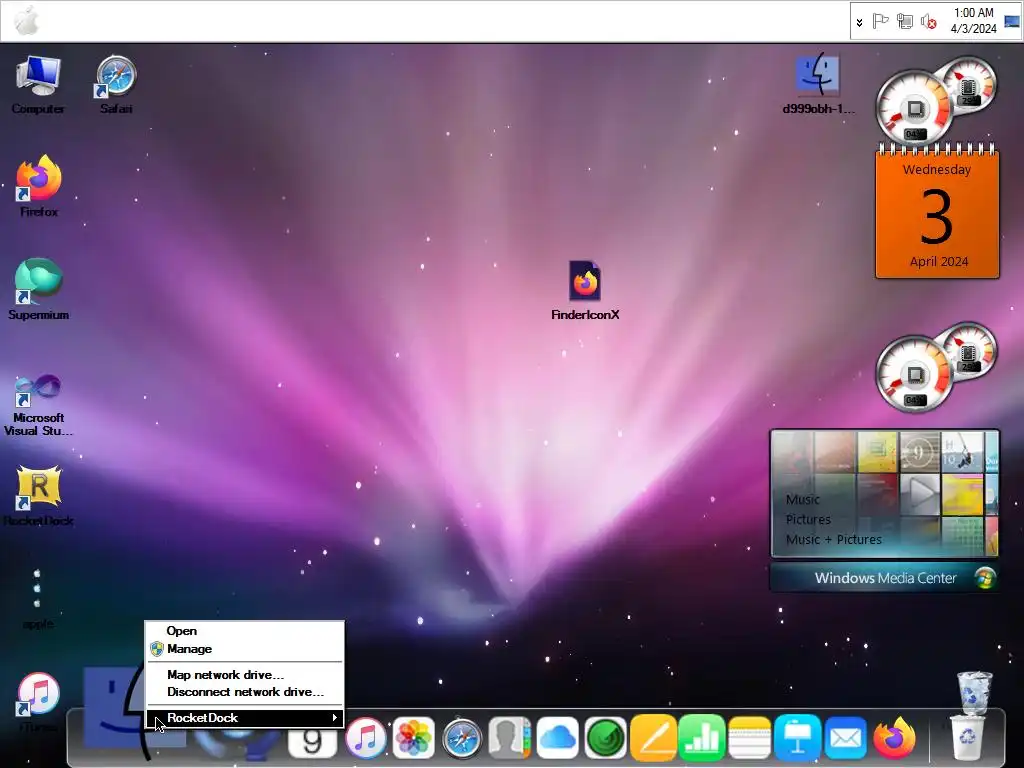Screen dimensions: 1024x768
Task: Click Pictures in the Media Center gadget
Action: [x=808, y=519]
